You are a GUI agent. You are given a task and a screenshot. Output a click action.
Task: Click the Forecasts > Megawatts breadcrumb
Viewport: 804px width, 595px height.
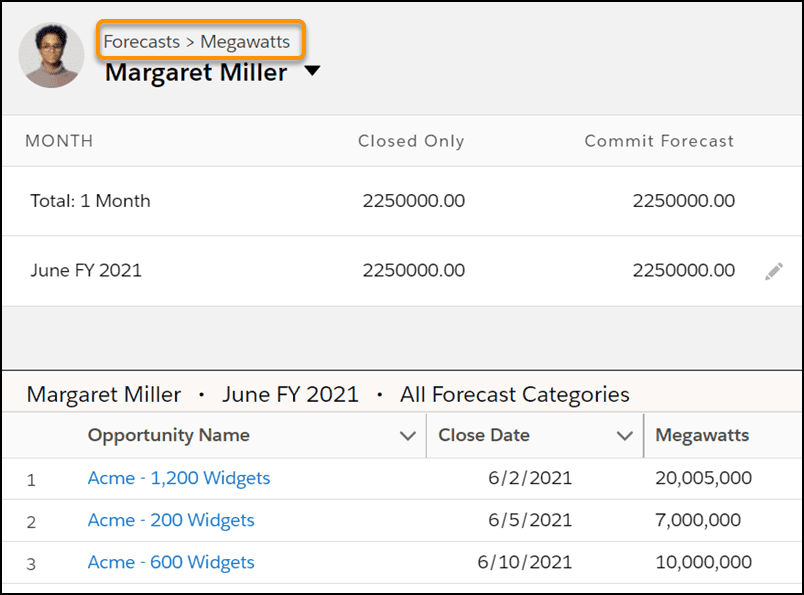(x=197, y=42)
